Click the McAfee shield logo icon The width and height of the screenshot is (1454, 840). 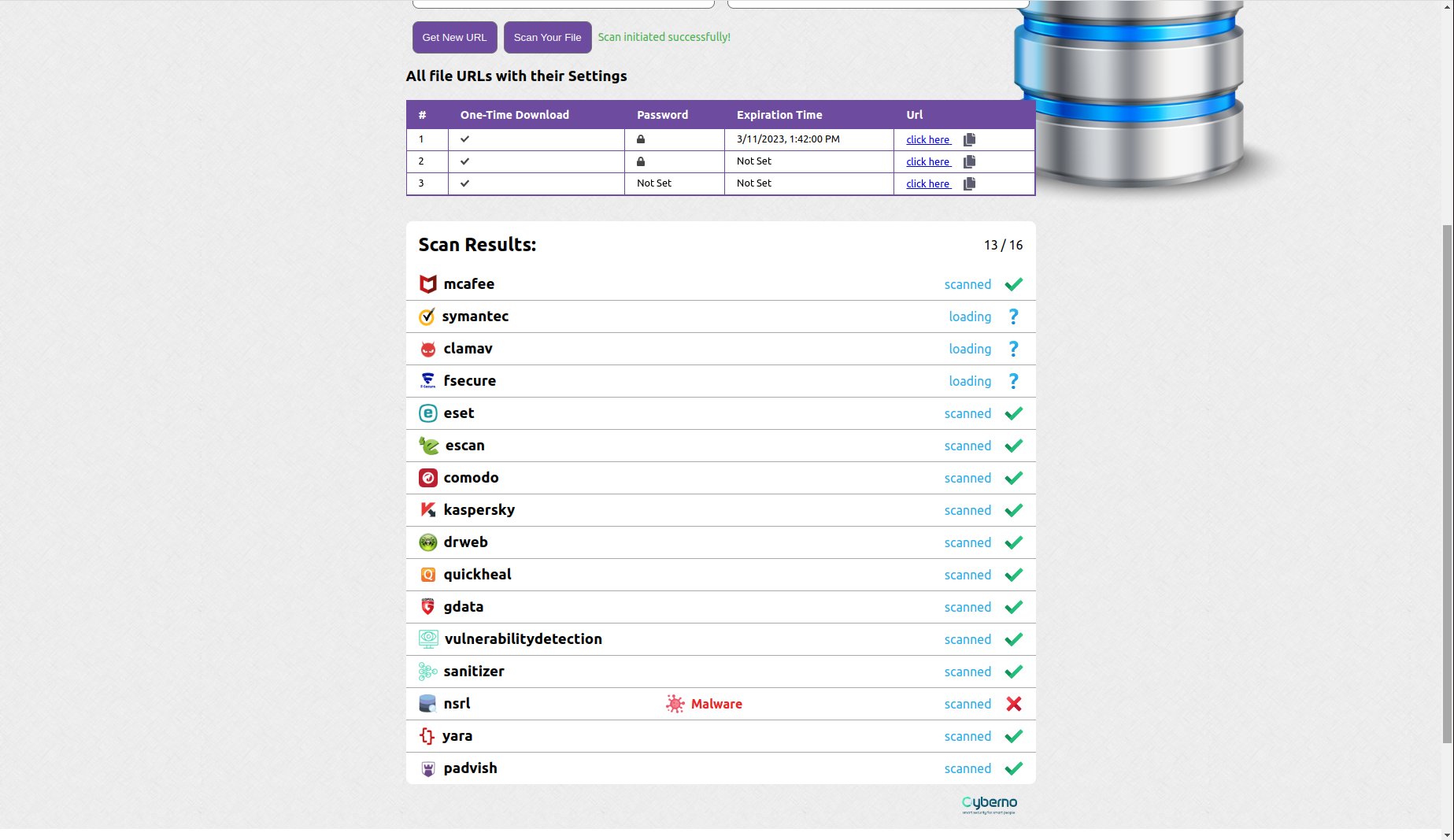427,284
